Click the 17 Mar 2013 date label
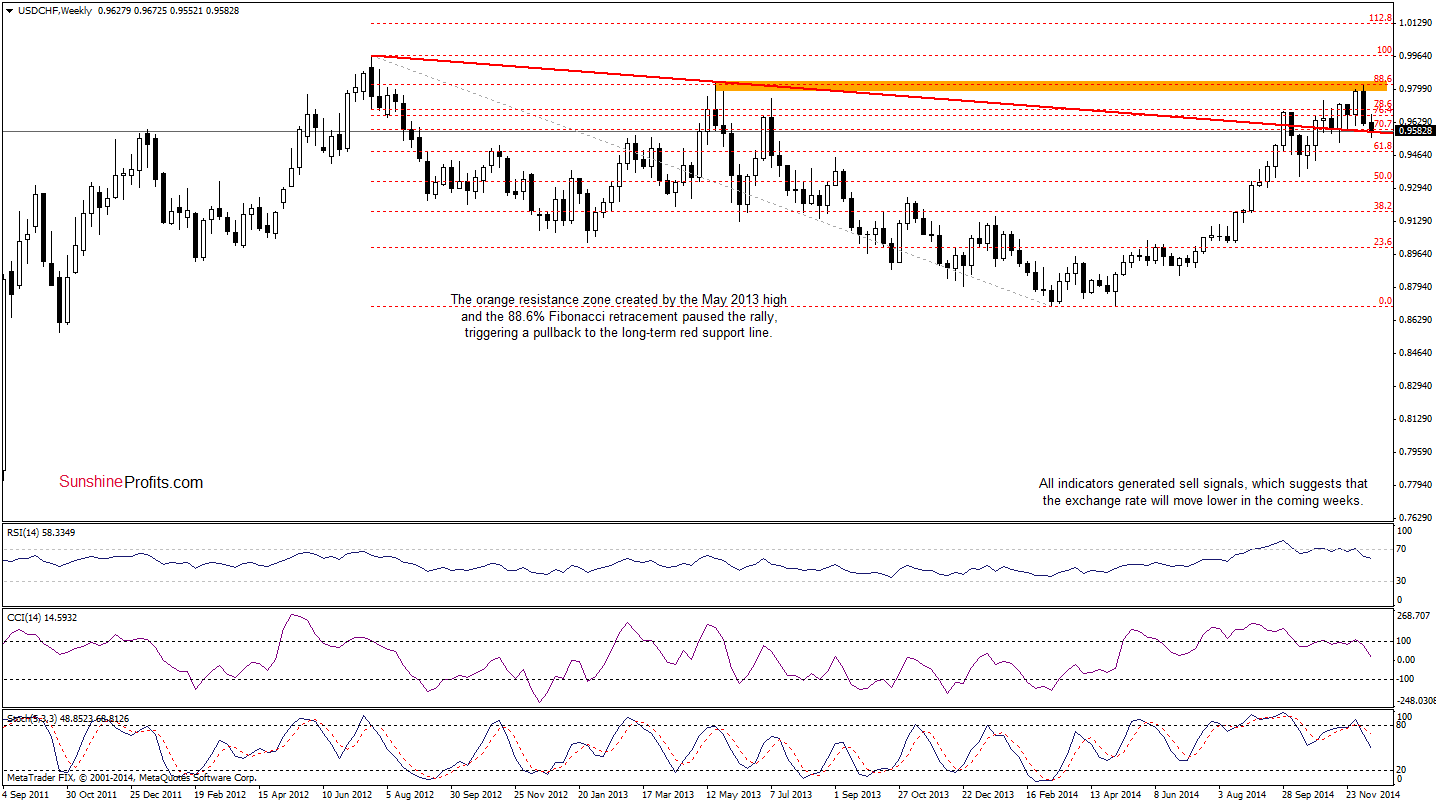The height and width of the screenshot is (803, 1436). (x=666, y=794)
